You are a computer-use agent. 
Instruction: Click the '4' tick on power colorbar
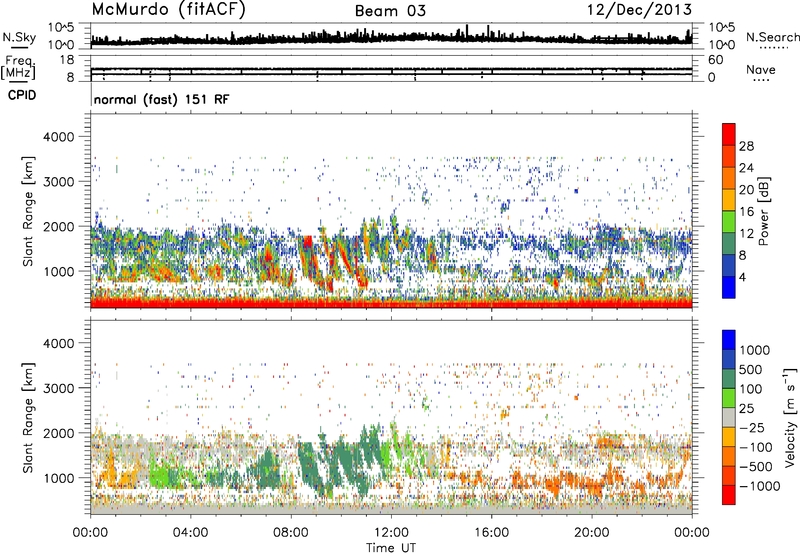[742, 277]
